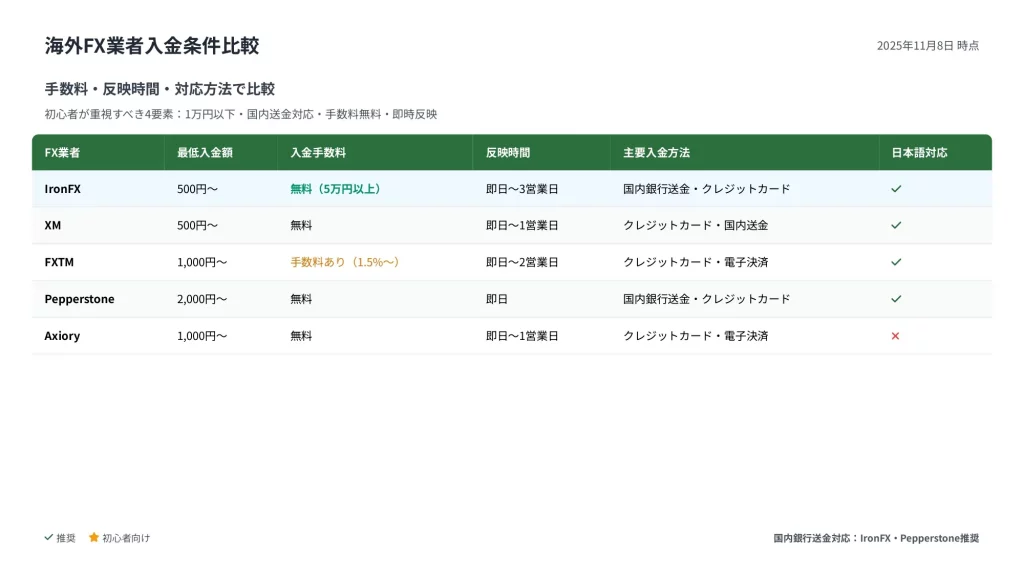The image size is (1024, 576).
Task: Select the 最低入金額 column header
Action: point(205,153)
